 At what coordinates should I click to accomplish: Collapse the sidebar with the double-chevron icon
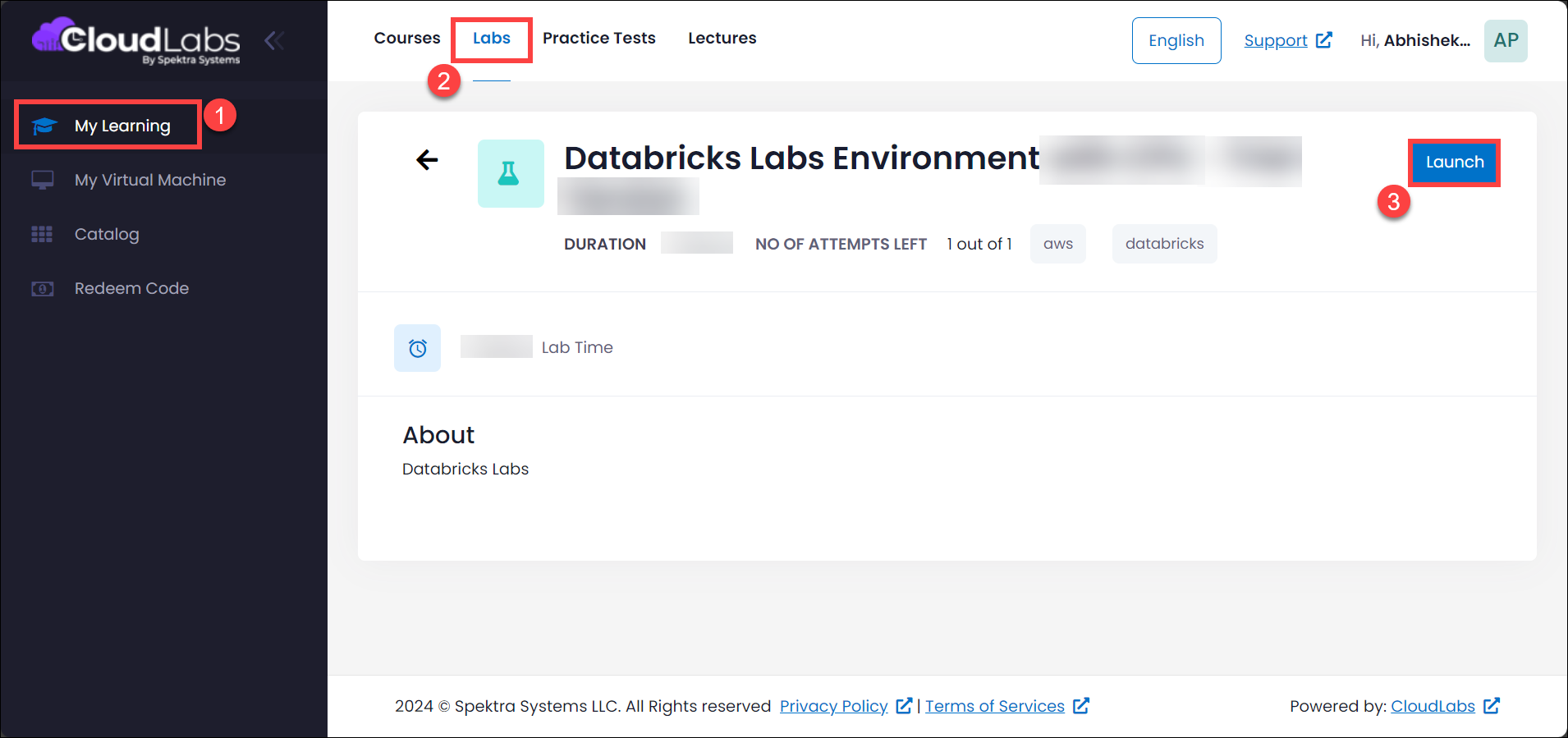[274, 40]
